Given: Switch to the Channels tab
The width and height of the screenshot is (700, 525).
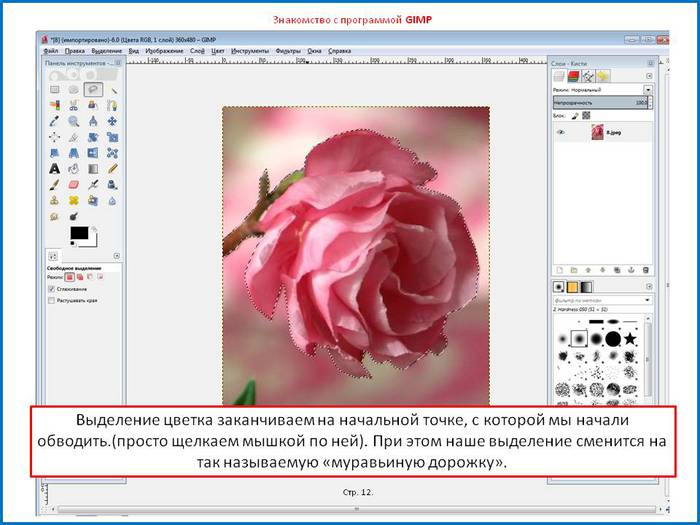Looking at the screenshot, I should tap(574, 76).
